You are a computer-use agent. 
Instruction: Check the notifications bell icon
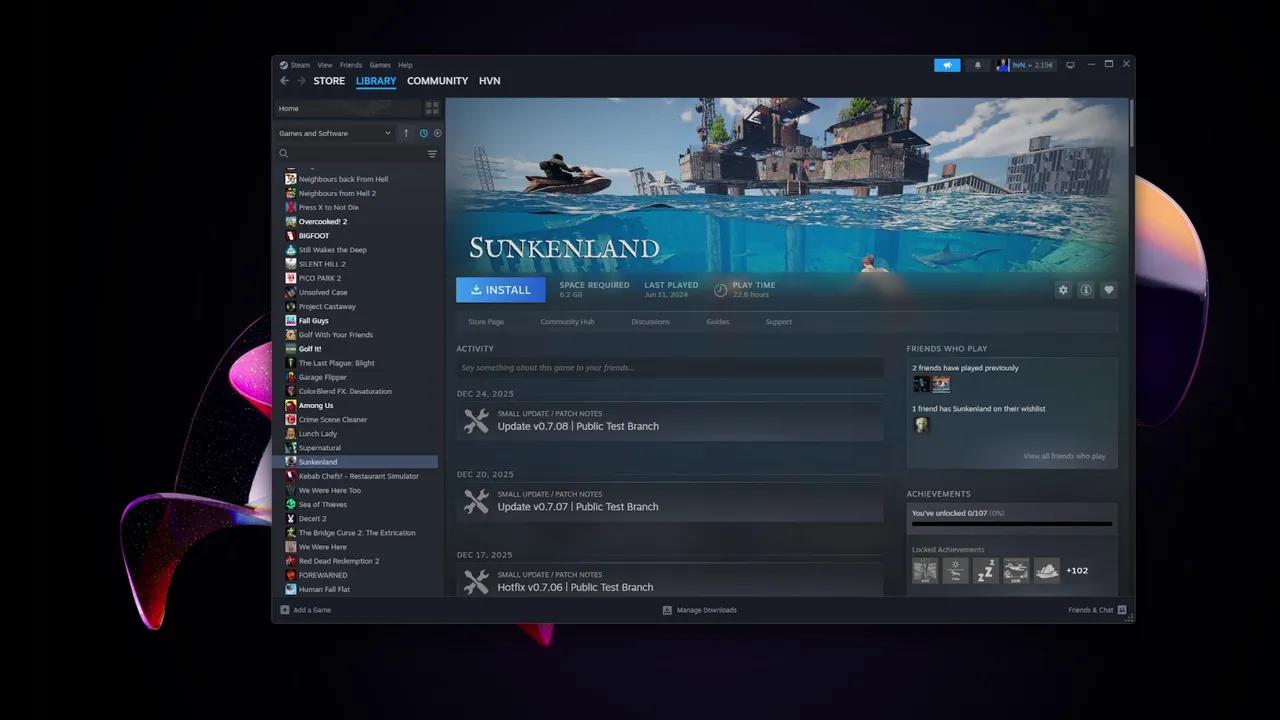pos(977,64)
